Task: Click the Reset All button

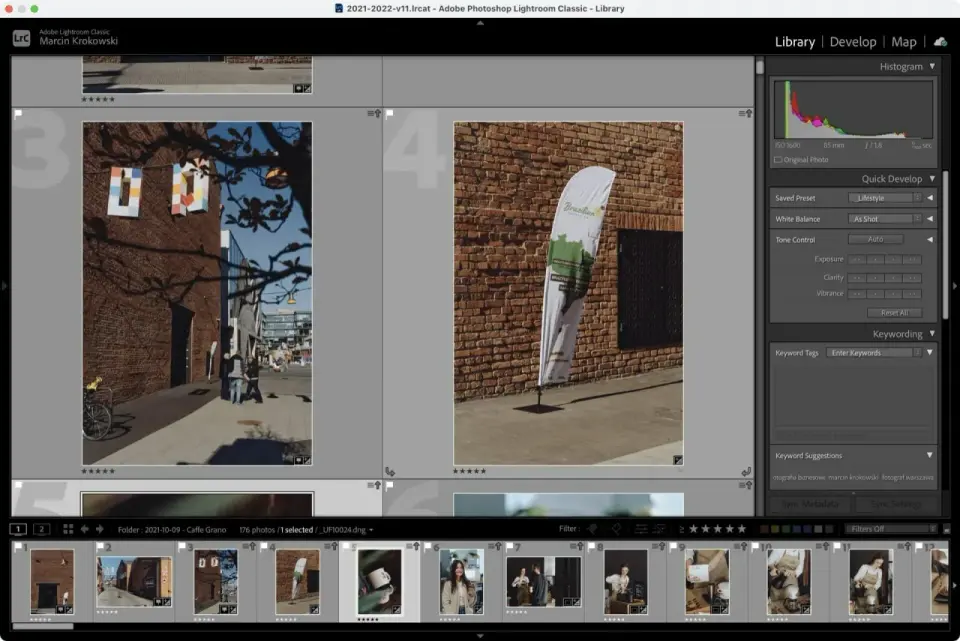Action: (x=894, y=313)
